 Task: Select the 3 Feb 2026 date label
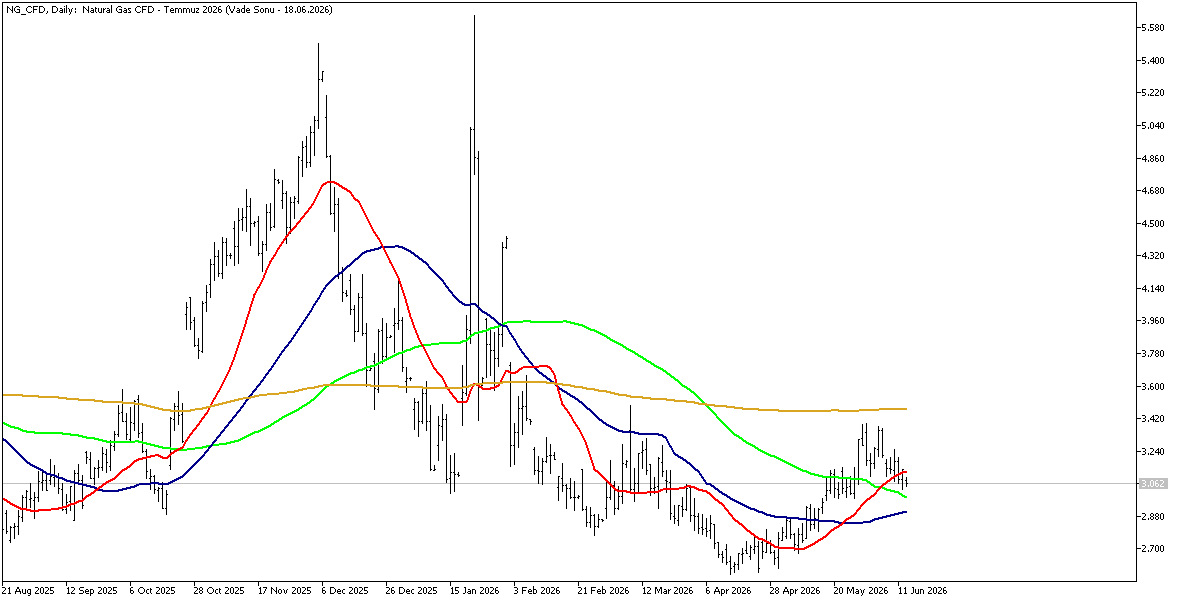538,591
